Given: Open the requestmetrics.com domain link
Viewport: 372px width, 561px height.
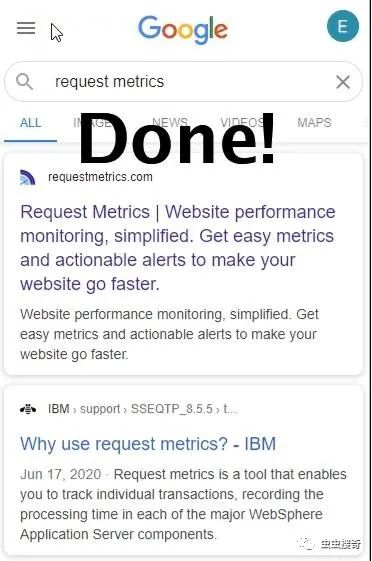Looking at the screenshot, I should pos(100,177).
